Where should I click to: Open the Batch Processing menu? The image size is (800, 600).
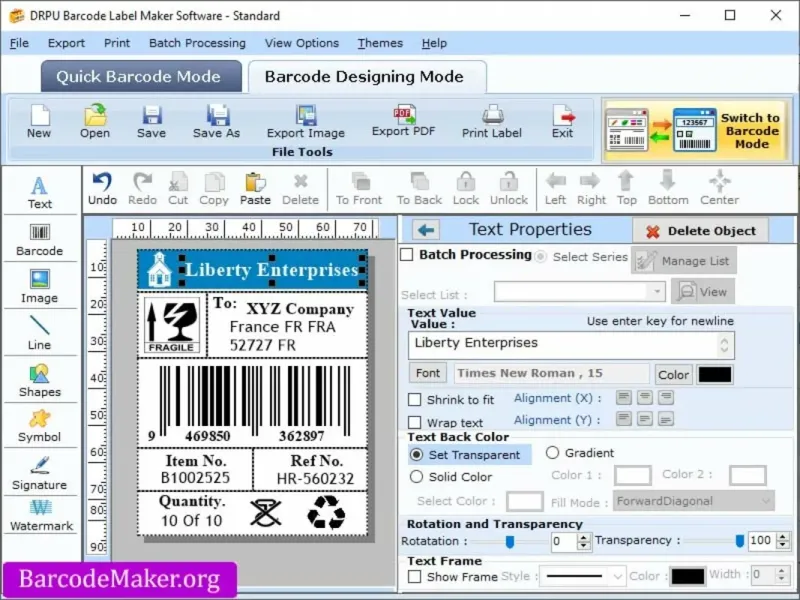pyautogui.click(x=197, y=43)
